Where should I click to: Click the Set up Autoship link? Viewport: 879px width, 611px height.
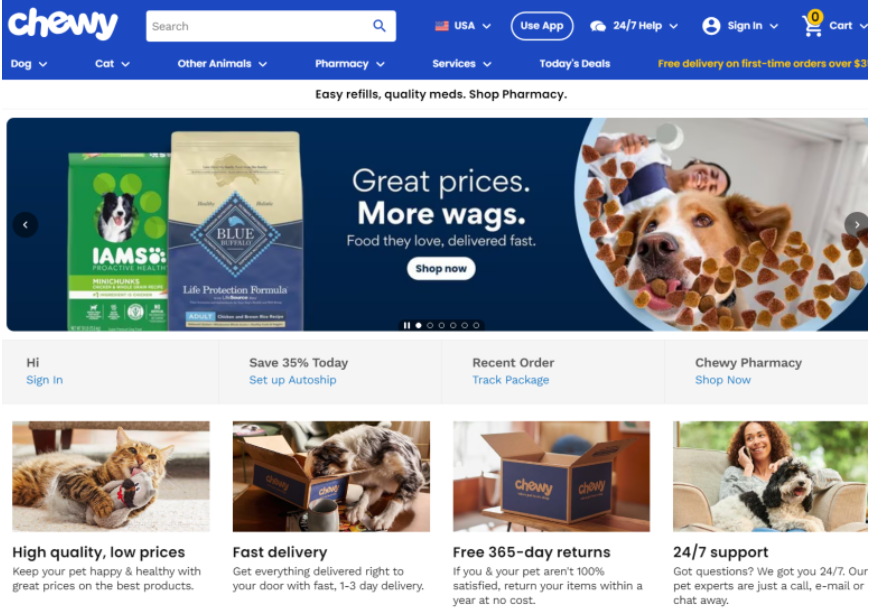click(293, 380)
